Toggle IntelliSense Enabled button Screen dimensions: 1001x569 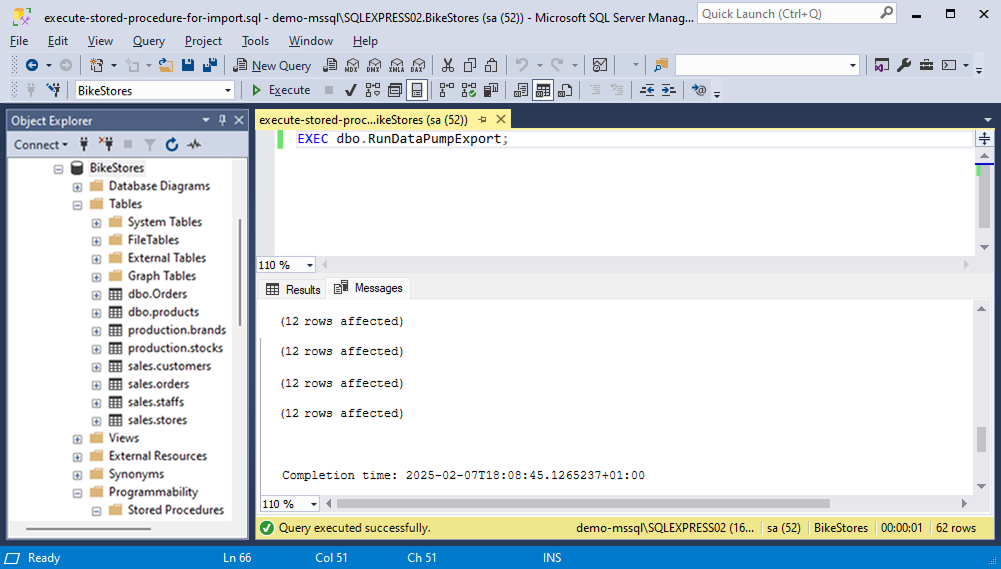416,91
